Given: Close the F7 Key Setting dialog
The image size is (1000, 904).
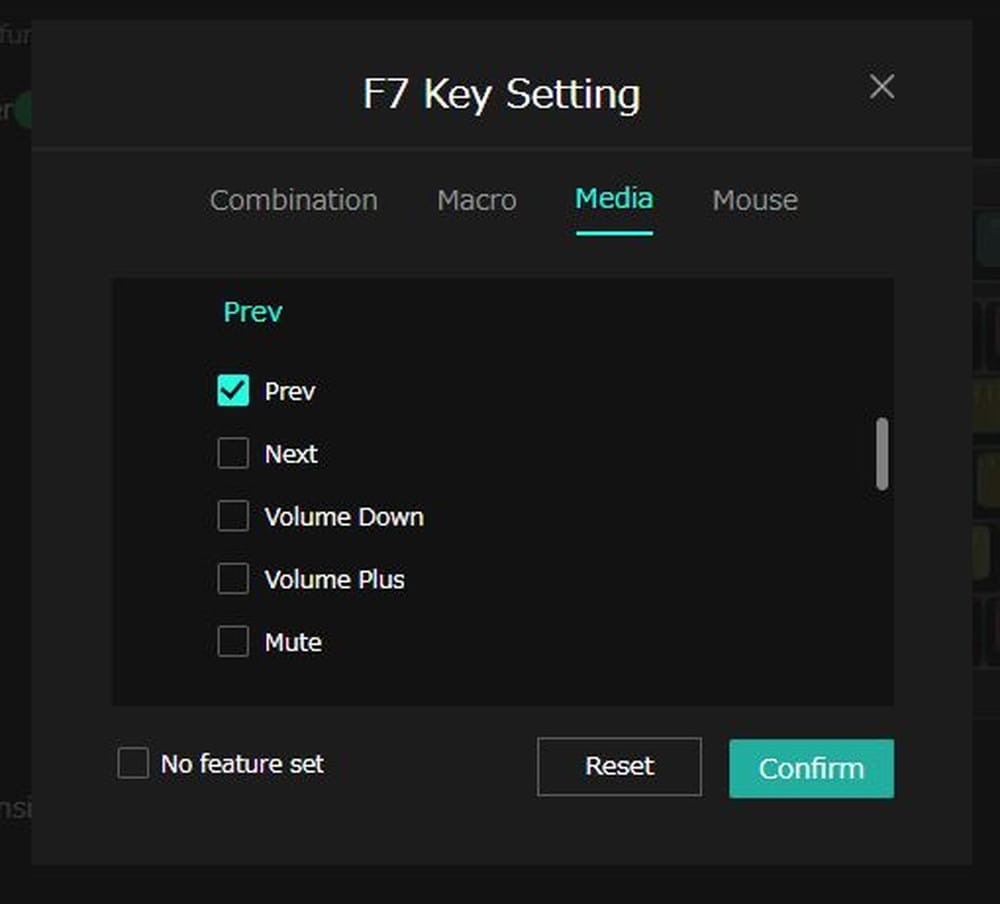Looking at the screenshot, I should tap(881, 87).
